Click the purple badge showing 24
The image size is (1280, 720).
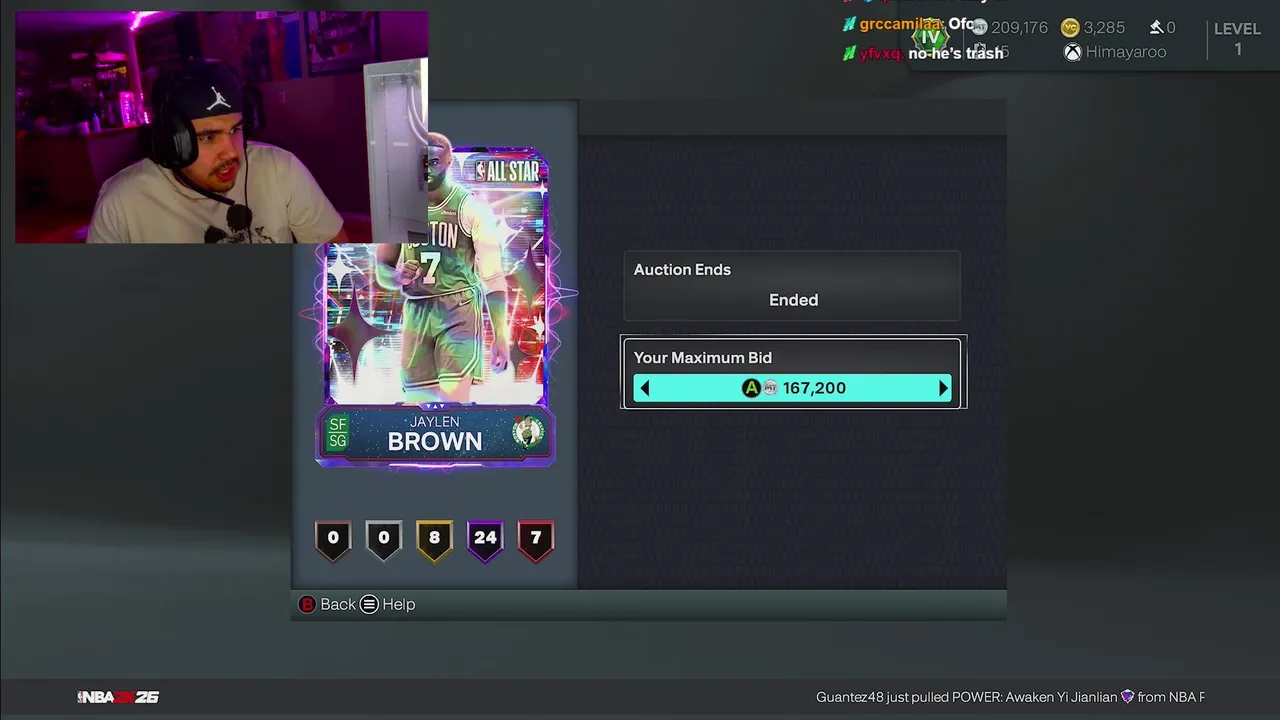(x=485, y=539)
